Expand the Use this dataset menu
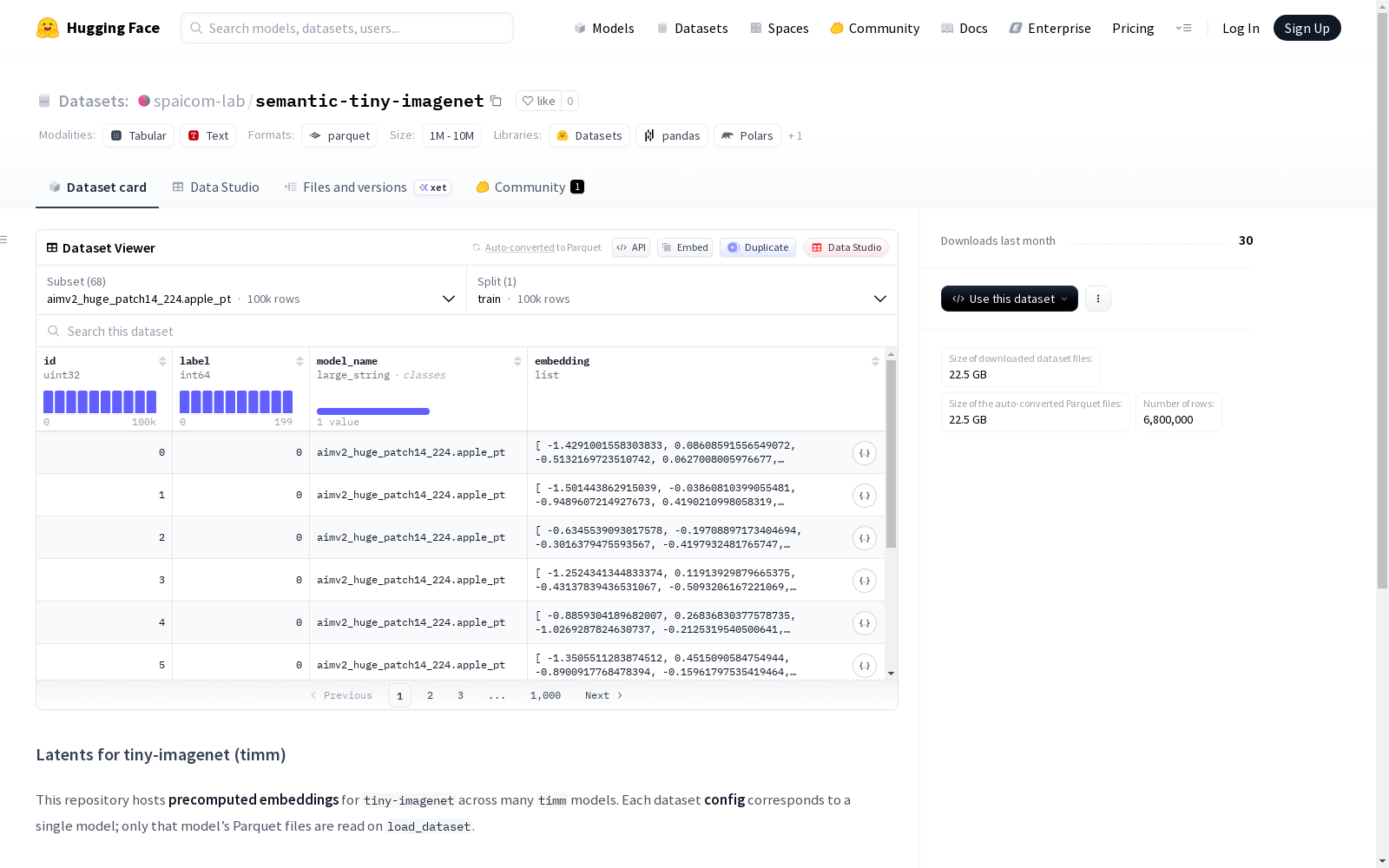This screenshot has height=868, width=1389. tap(1010, 299)
